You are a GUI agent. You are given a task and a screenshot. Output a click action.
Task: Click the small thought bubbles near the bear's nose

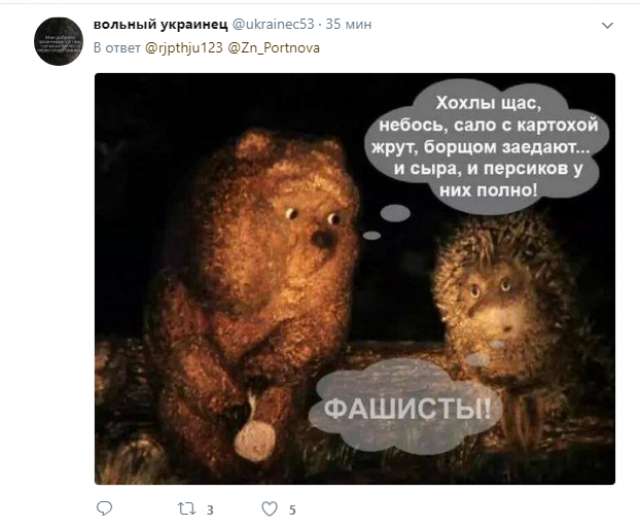(390, 221)
